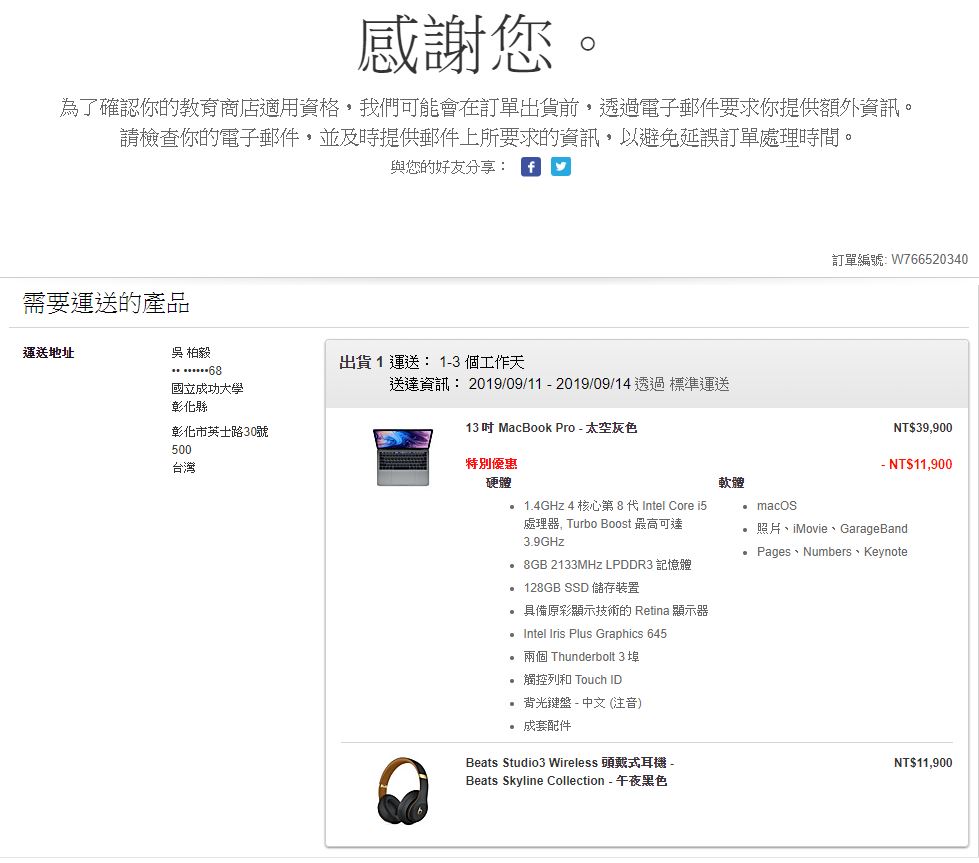Click the 成套配件 spec line
Screen dimensions: 979x863
[547, 726]
